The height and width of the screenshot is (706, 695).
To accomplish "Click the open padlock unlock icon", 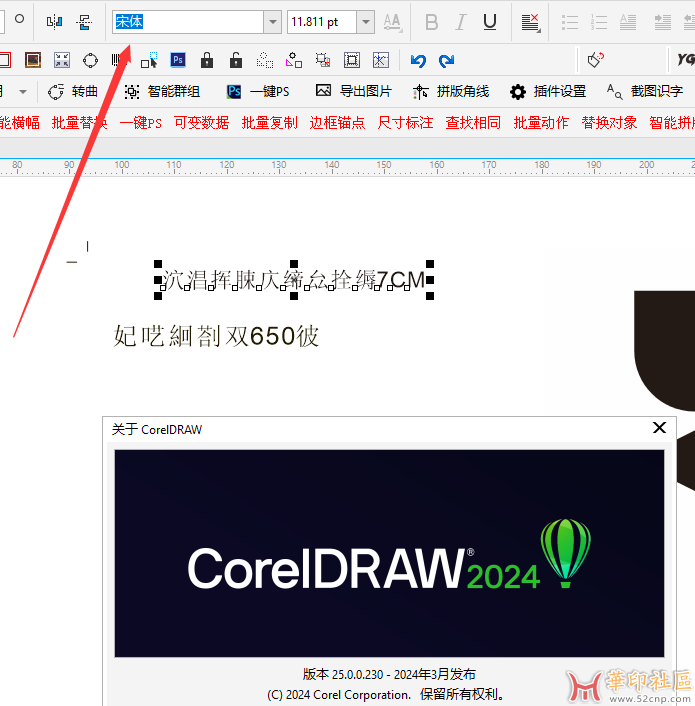I will [236, 60].
